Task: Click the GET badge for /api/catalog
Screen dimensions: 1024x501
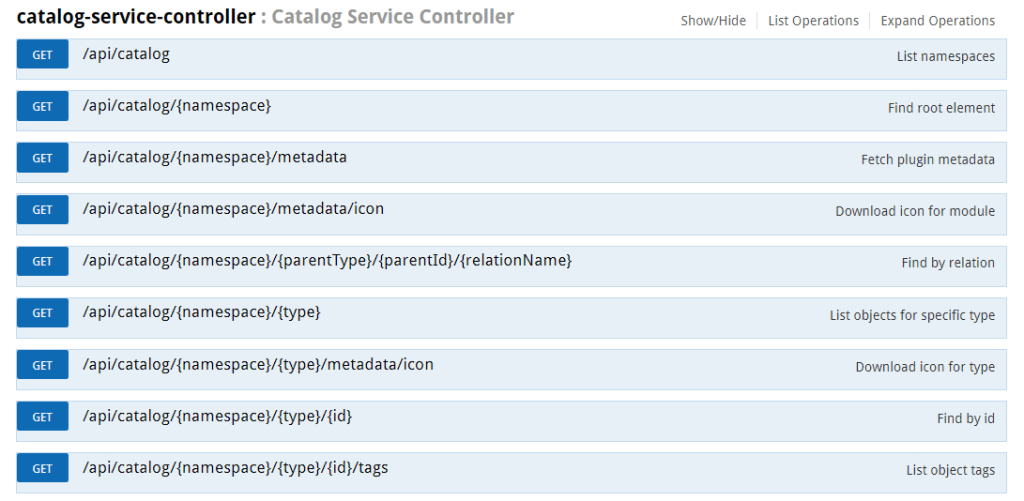Action: [42, 55]
